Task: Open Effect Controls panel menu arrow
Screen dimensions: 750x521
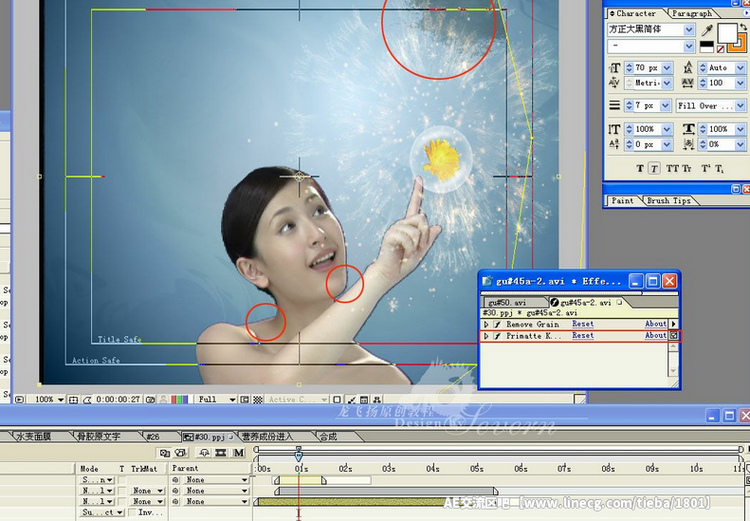Action: [x=674, y=324]
